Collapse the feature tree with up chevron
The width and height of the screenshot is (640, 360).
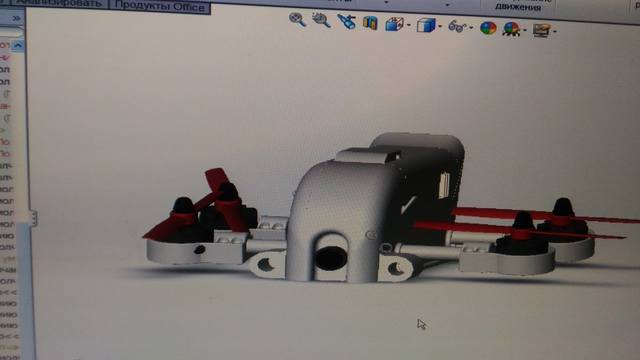point(18,45)
